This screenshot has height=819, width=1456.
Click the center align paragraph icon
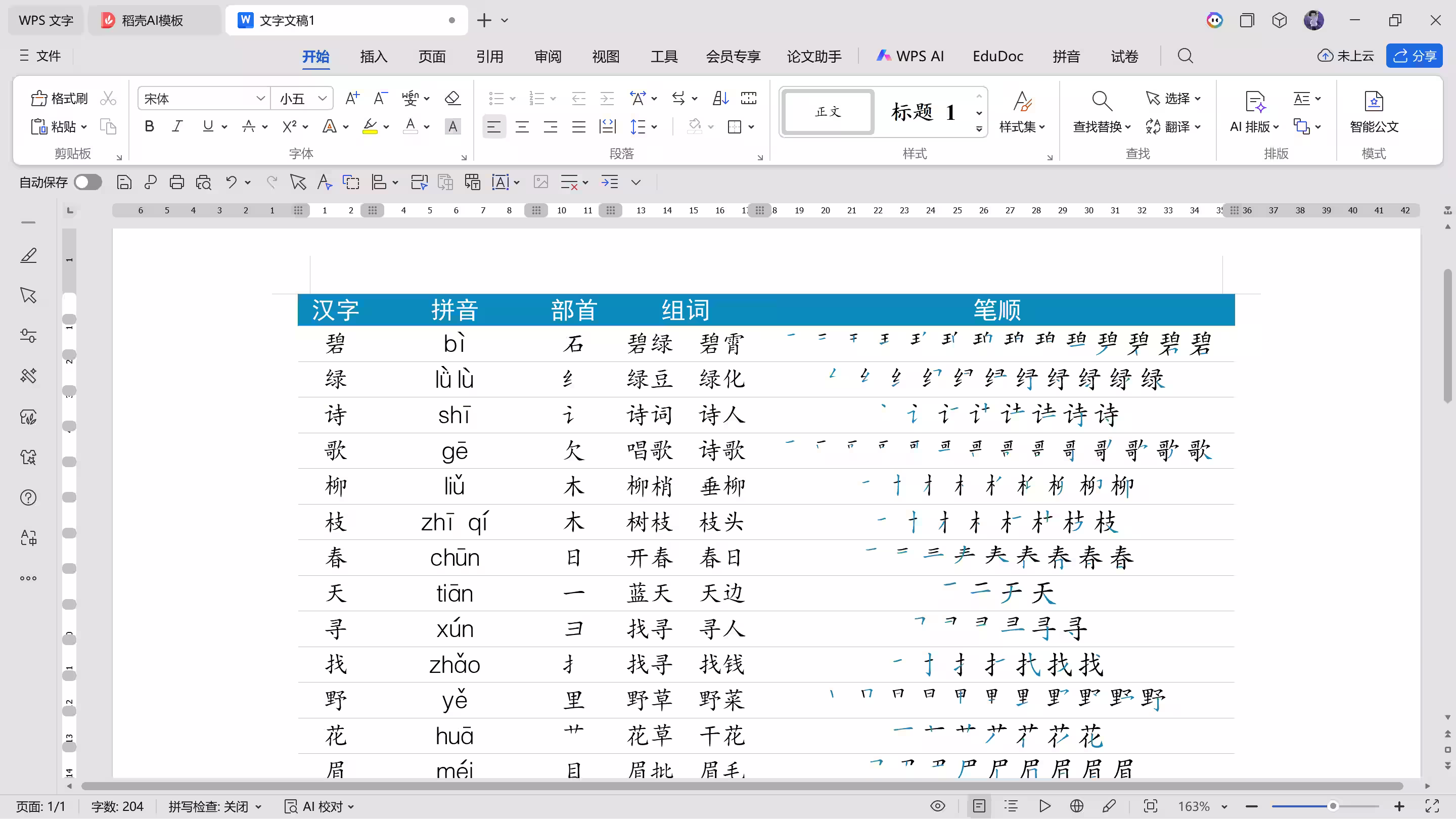point(522,126)
